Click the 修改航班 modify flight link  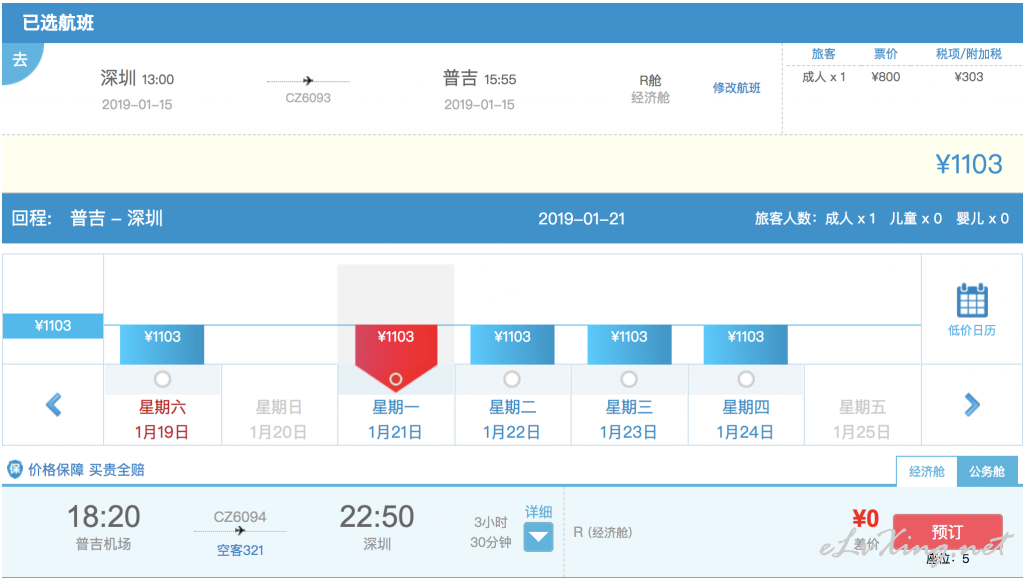(x=736, y=88)
